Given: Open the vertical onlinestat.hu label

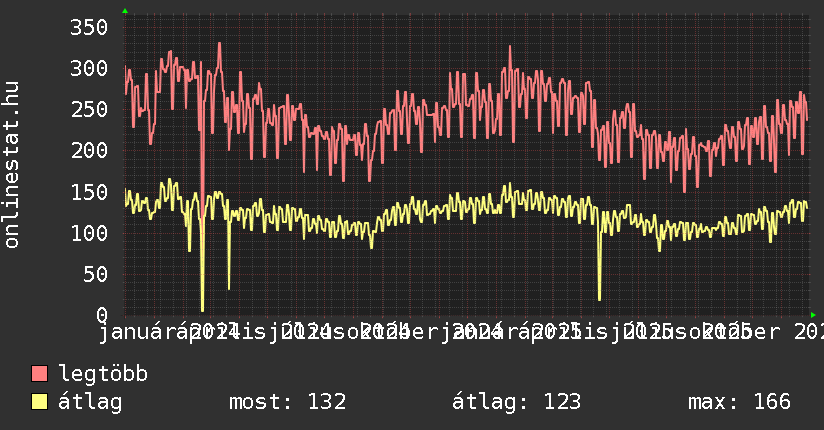Looking at the screenshot, I should pyautogui.click(x=12, y=165).
